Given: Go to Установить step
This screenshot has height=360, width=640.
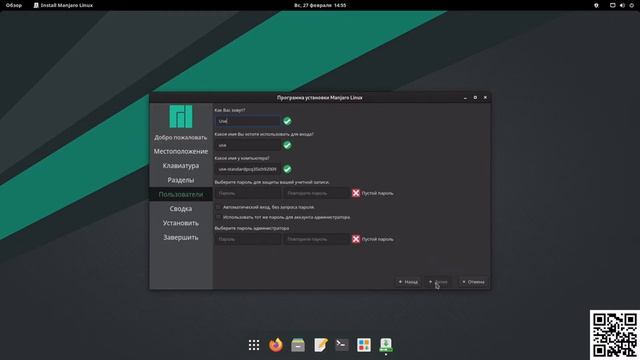Looking at the screenshot, I should point(181,223).
